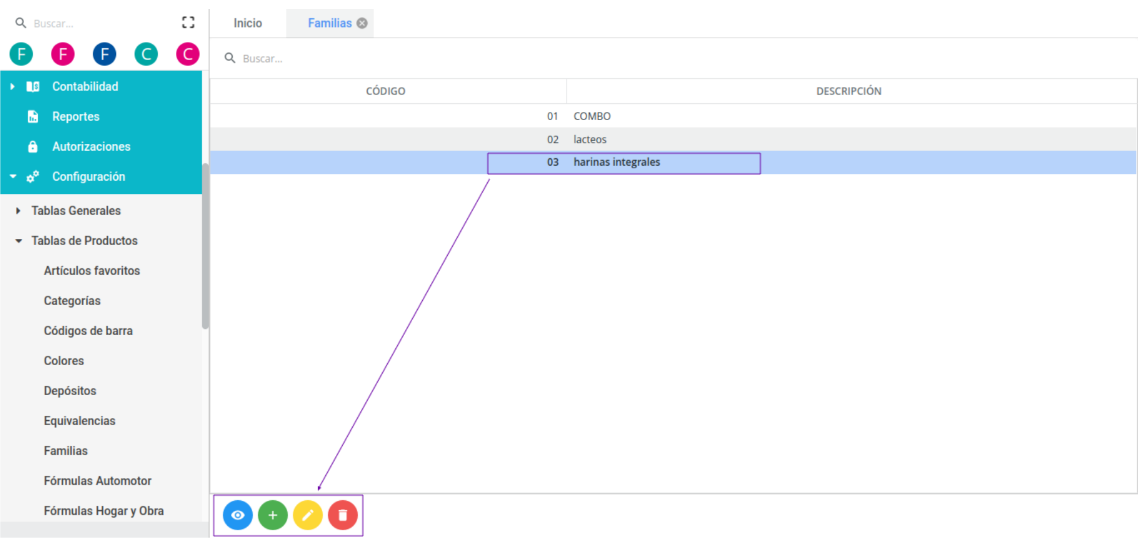Expand the Contabilidad menu arrow

point(12,86)
